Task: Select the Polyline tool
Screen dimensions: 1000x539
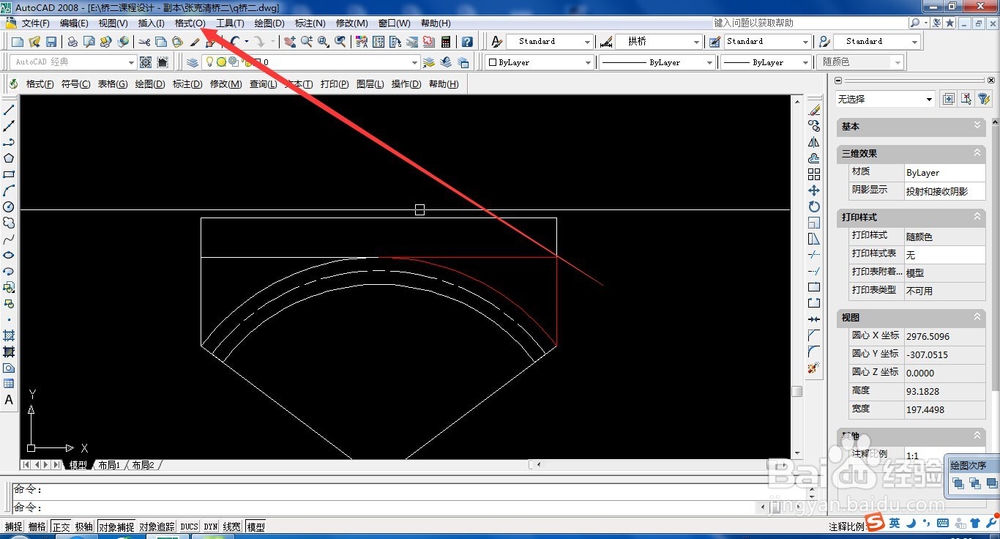Action: 9,142
